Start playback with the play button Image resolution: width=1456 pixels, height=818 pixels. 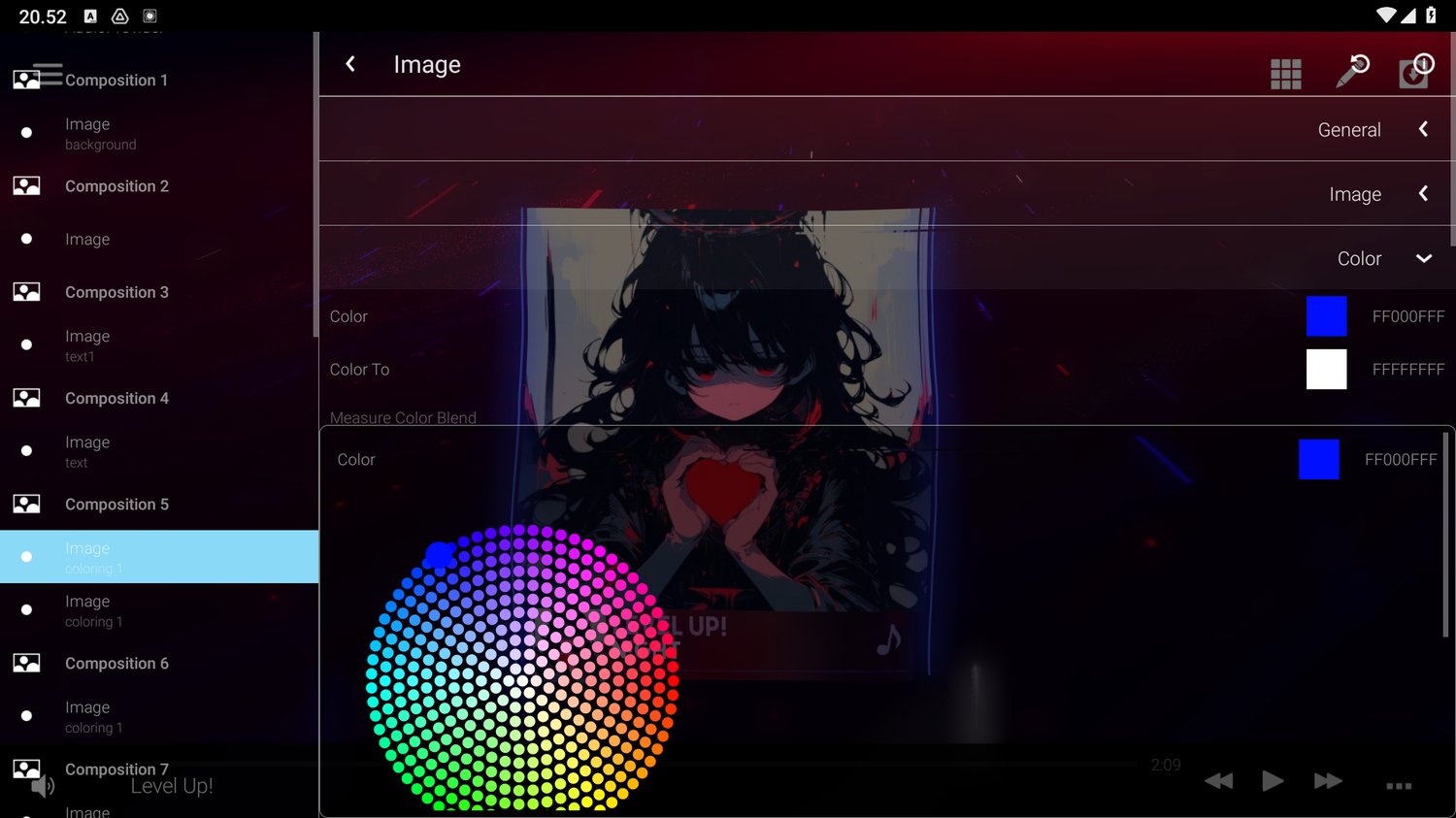1273,780
